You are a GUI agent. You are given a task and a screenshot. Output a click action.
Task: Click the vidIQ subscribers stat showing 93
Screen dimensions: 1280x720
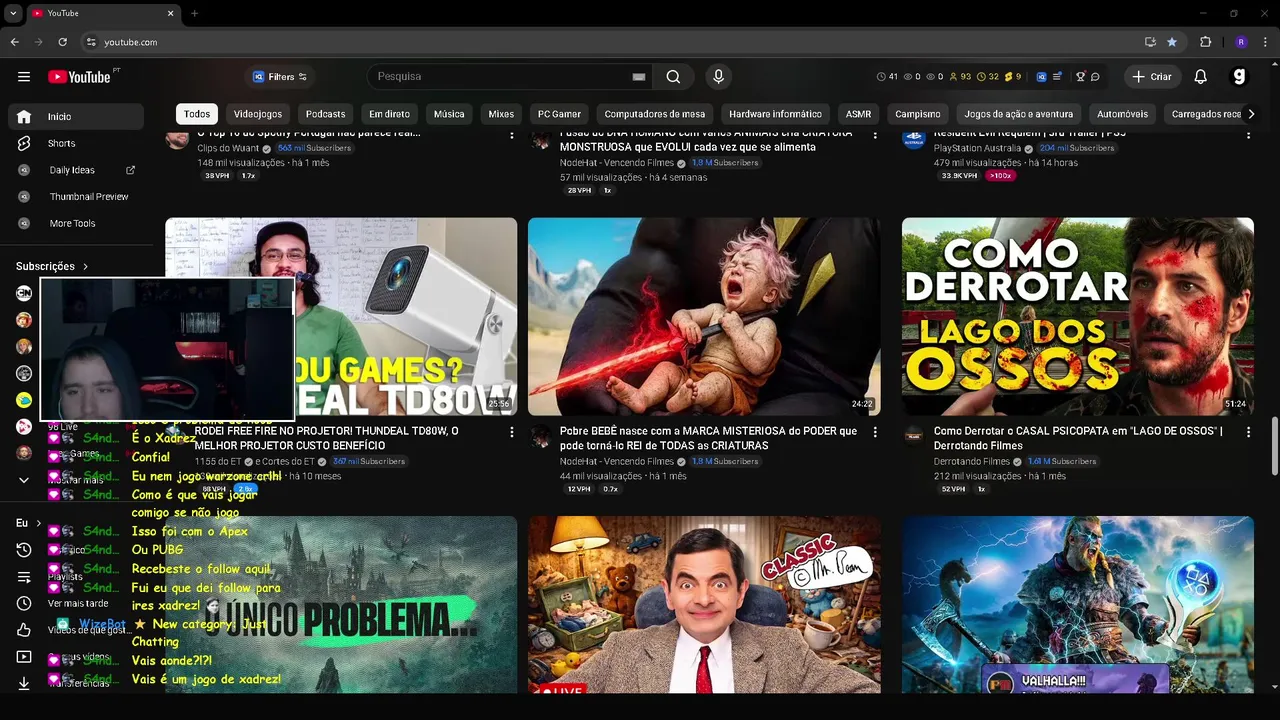960,77
